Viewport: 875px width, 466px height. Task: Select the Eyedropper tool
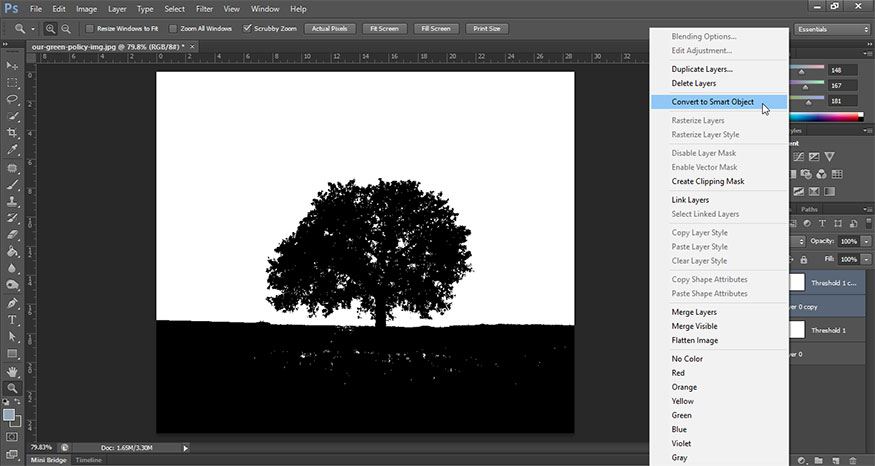[x=13, y=150]
